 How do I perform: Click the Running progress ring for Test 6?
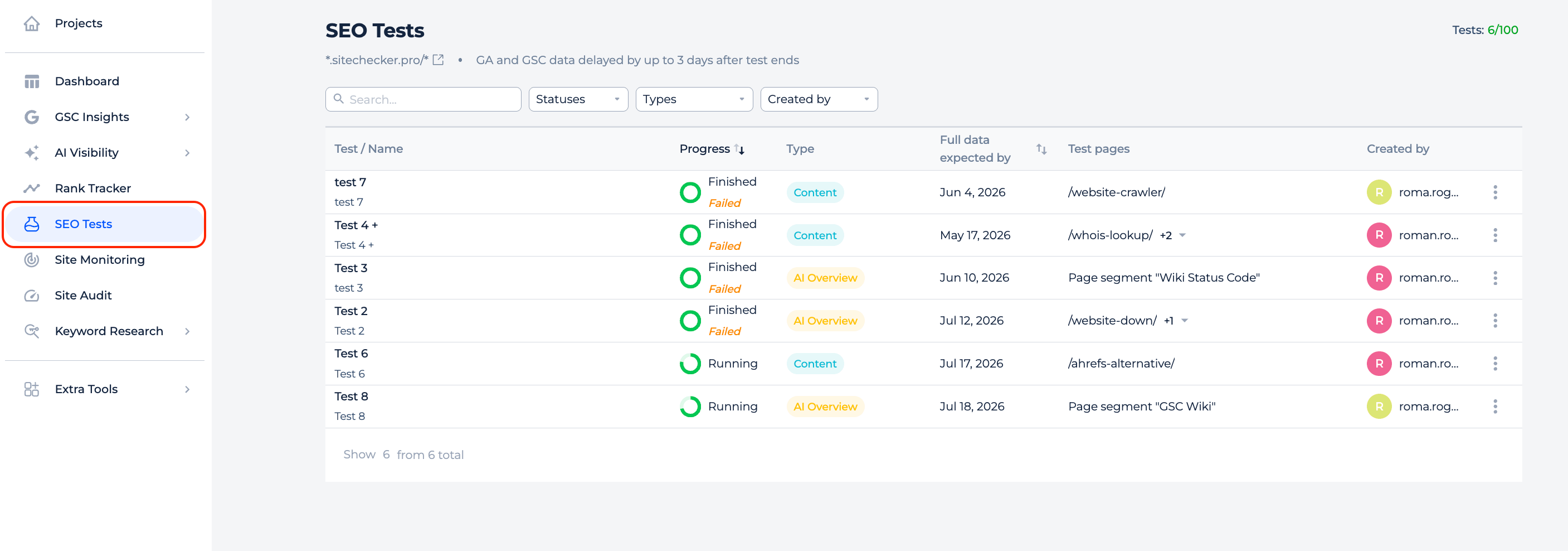tap(690, 364)
